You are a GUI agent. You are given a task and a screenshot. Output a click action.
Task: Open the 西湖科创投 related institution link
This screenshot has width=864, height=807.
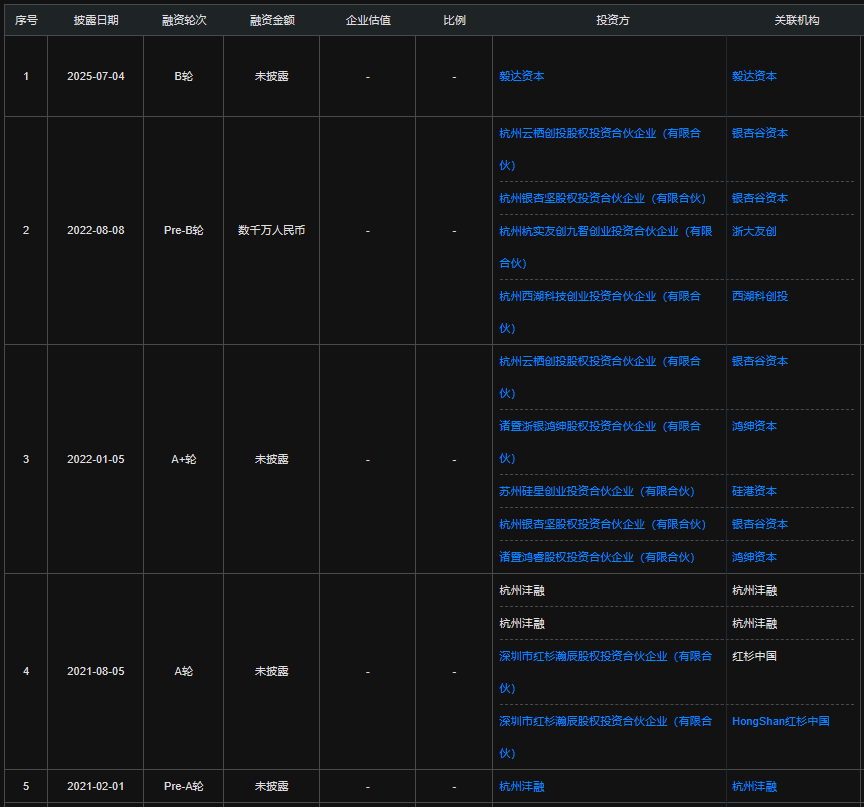759,296
